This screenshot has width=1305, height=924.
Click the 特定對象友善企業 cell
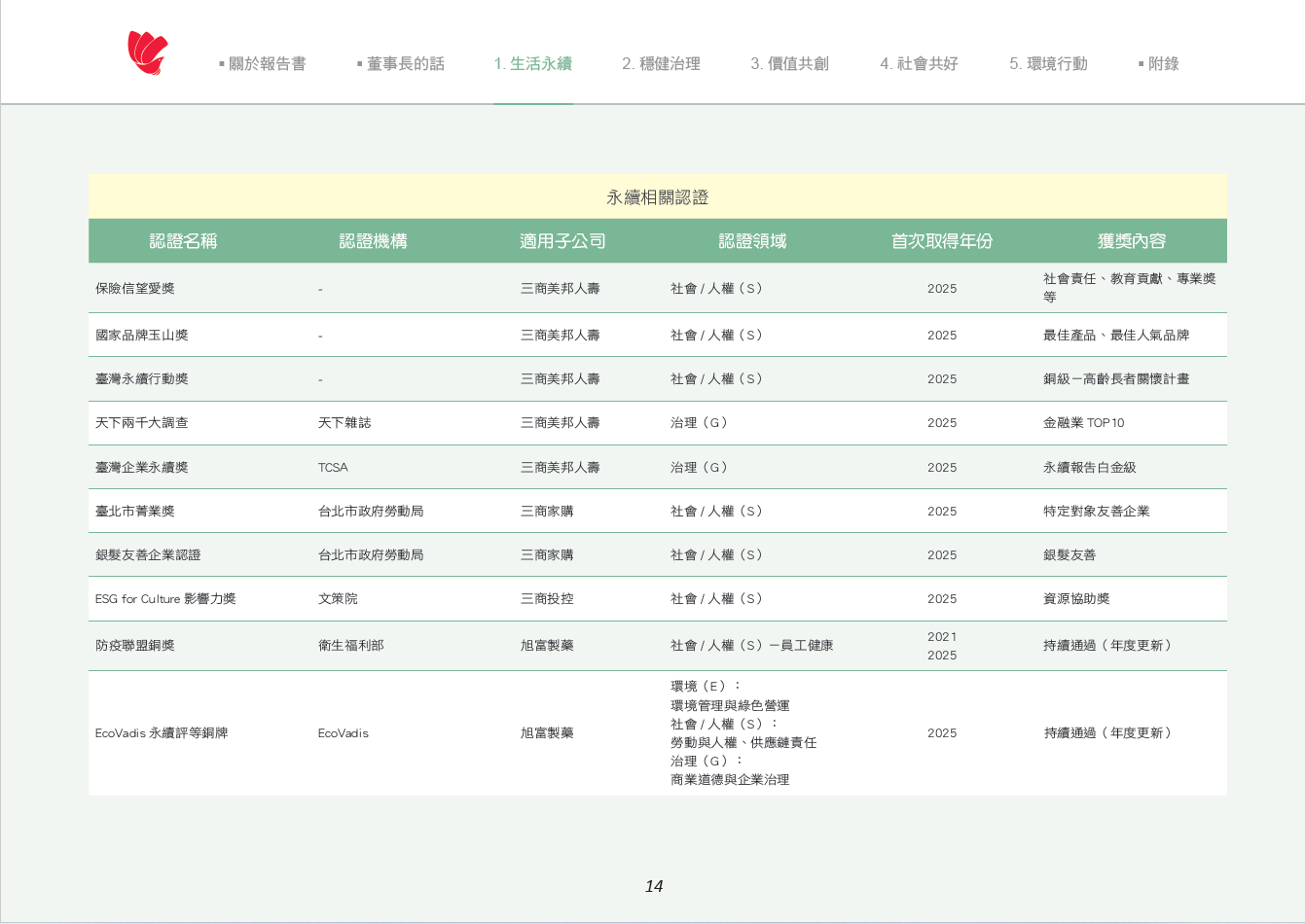coord(1097,512)
